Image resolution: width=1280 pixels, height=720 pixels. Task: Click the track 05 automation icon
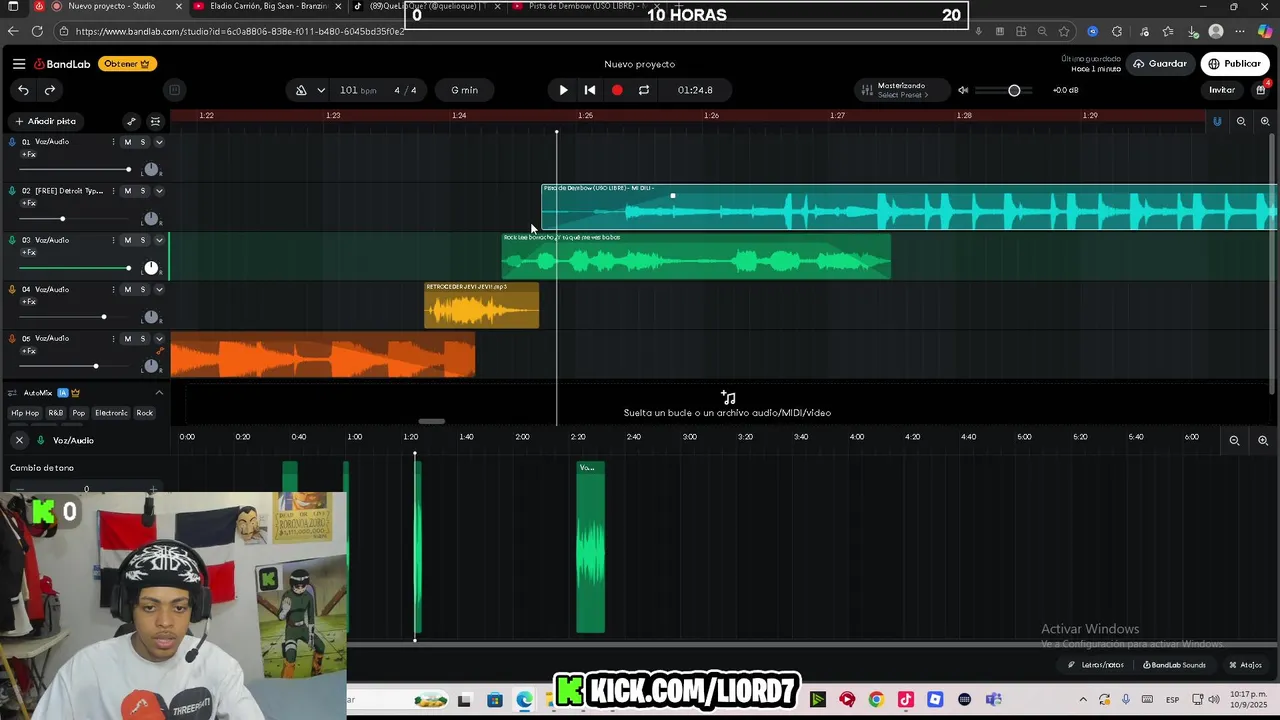(x=159, y=351)
